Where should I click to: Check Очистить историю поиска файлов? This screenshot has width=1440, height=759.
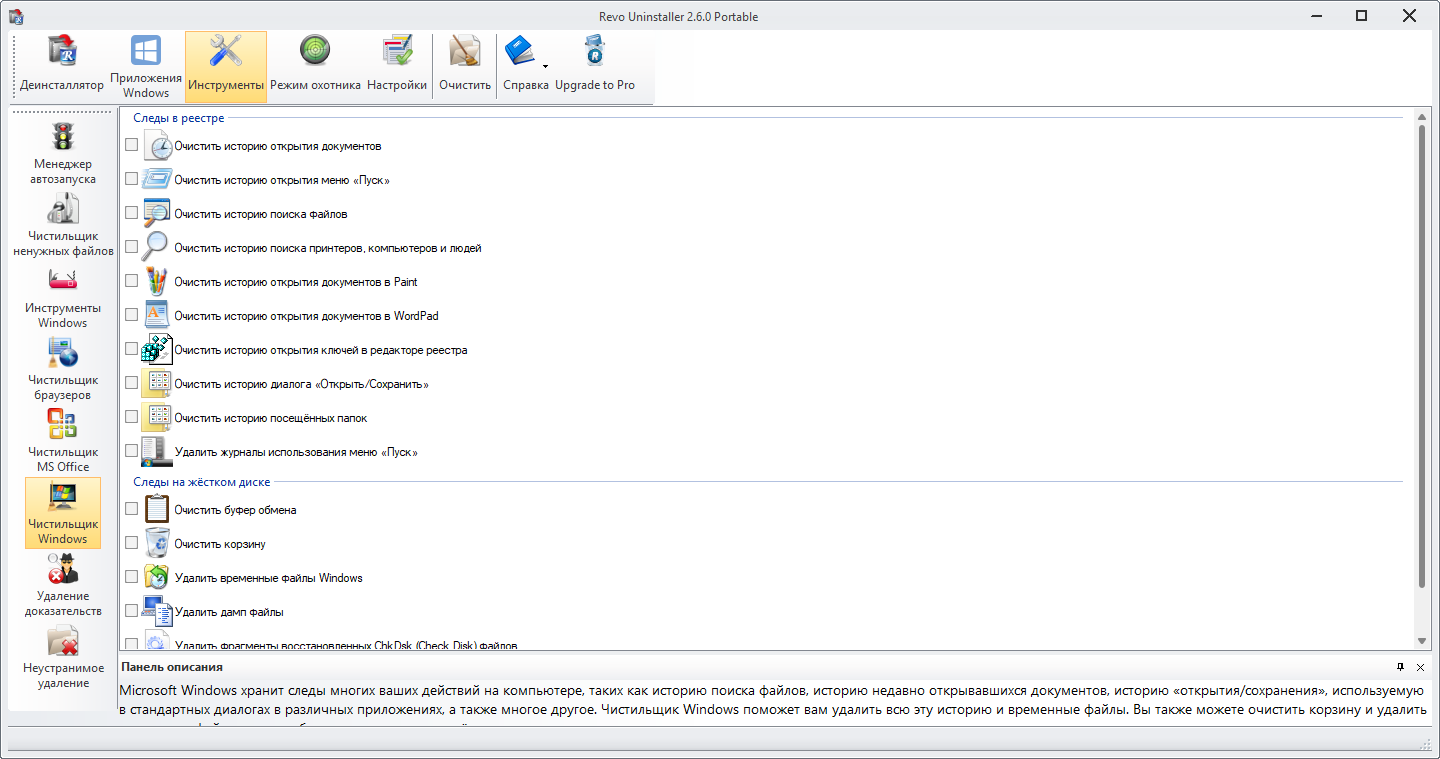pyautogui.click(x=131, y=213)
